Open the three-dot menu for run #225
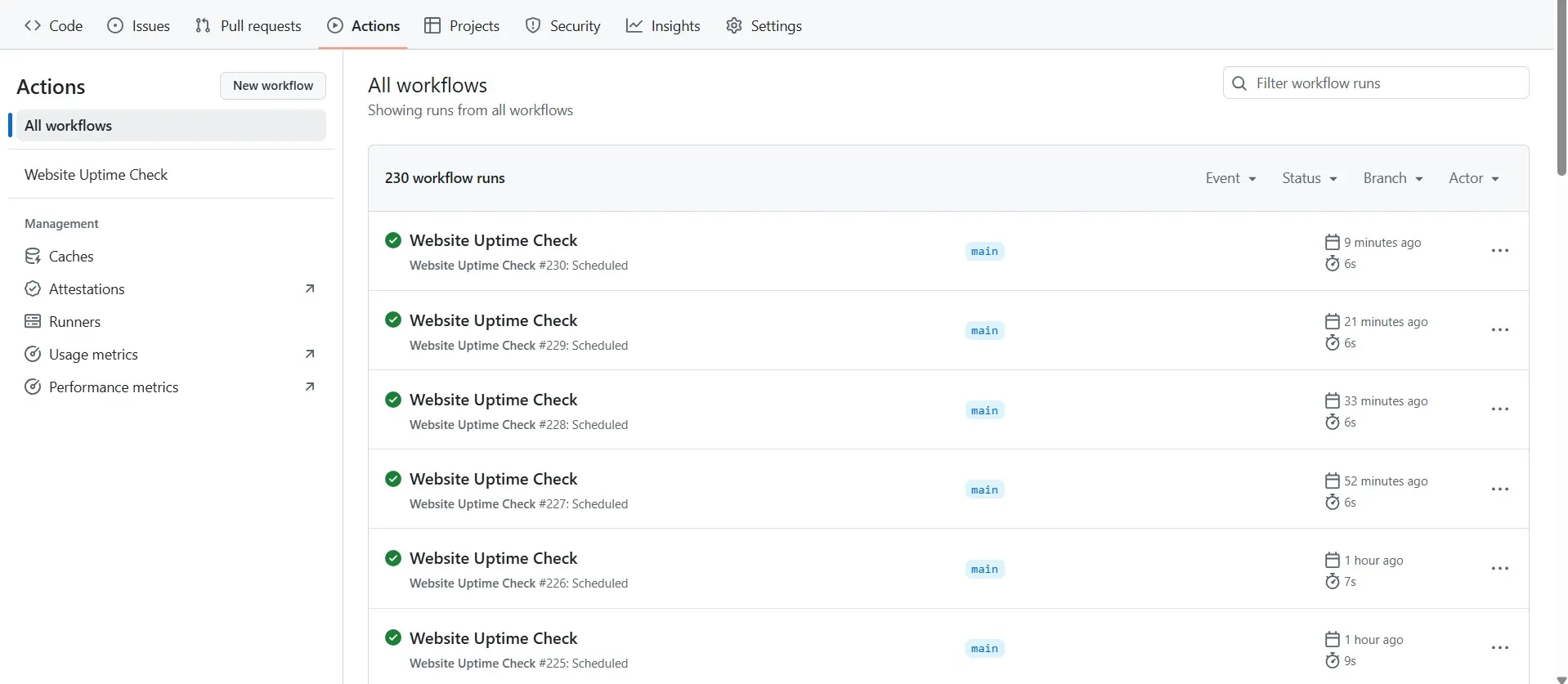This screenshot has width=1568, height=684. point(1499,648)
